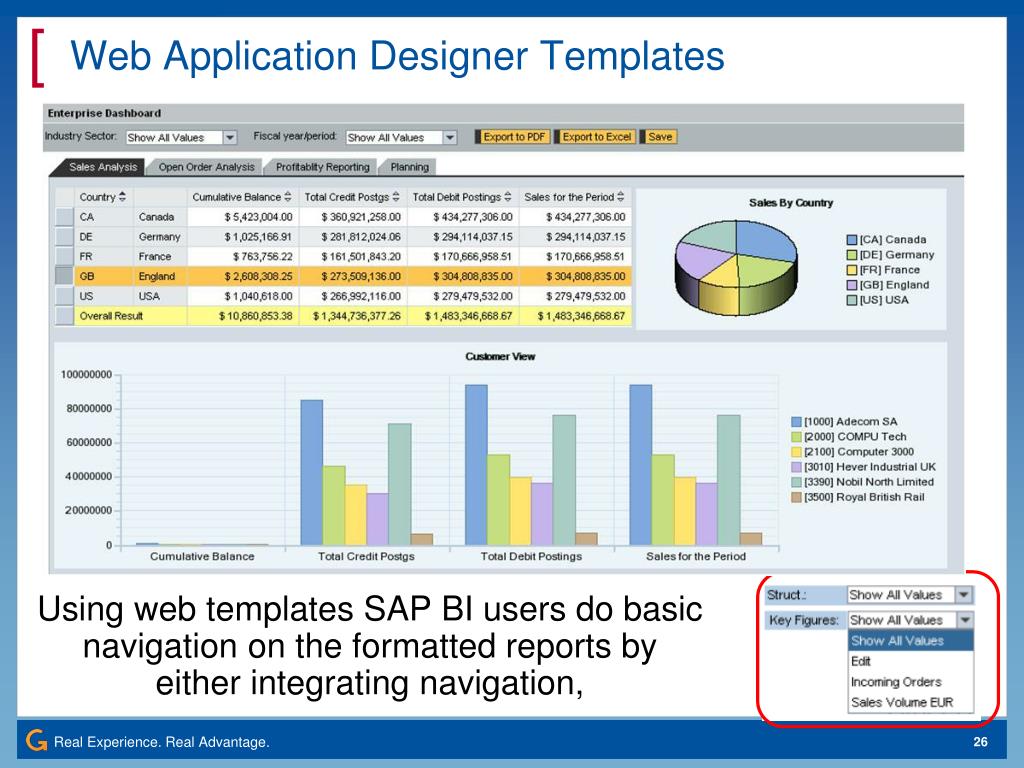Select the GB England row selector
Viewport: 1024px width, 768px height.
[64, 276]
